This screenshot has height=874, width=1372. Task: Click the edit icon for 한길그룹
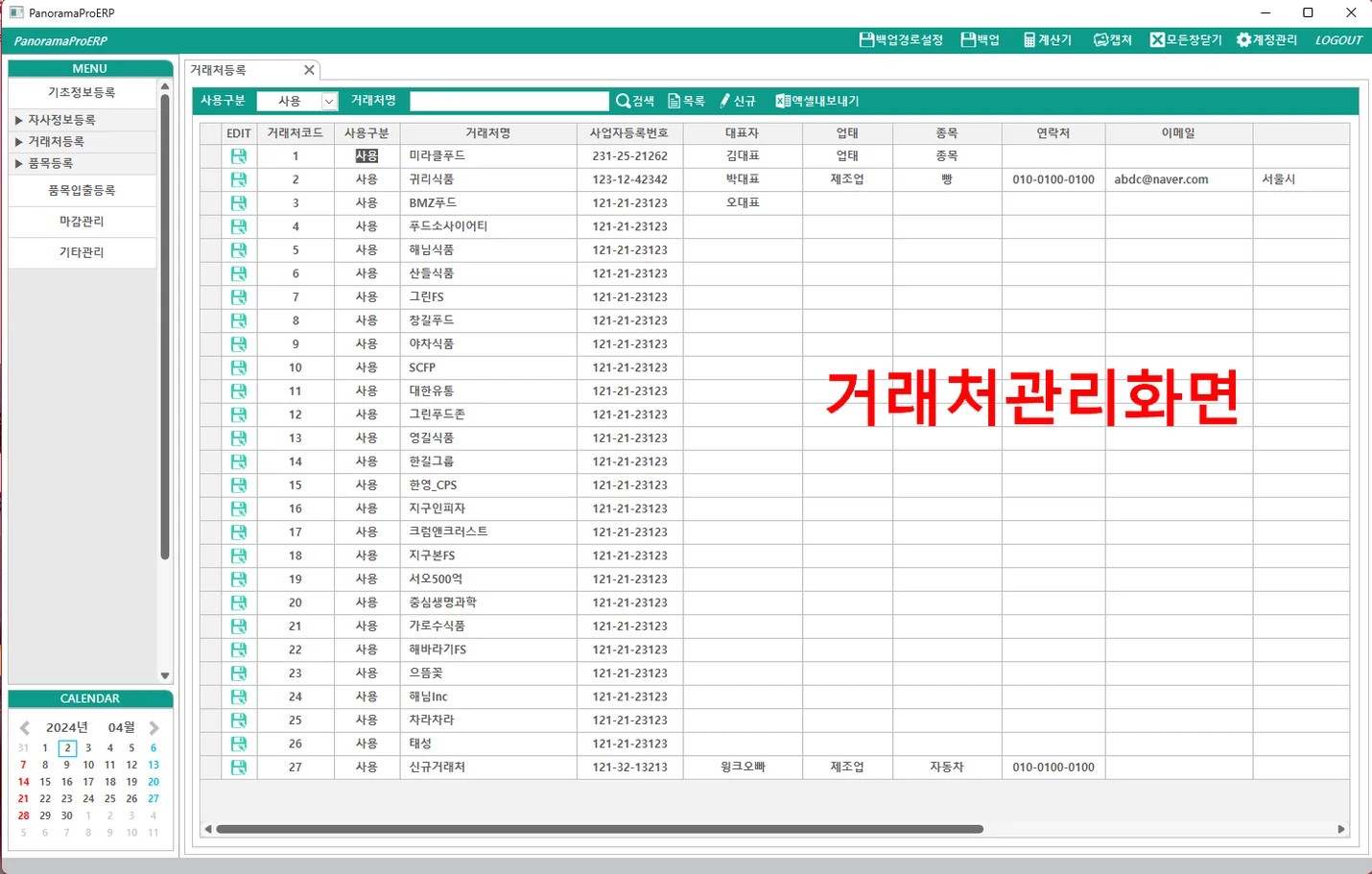239,461
